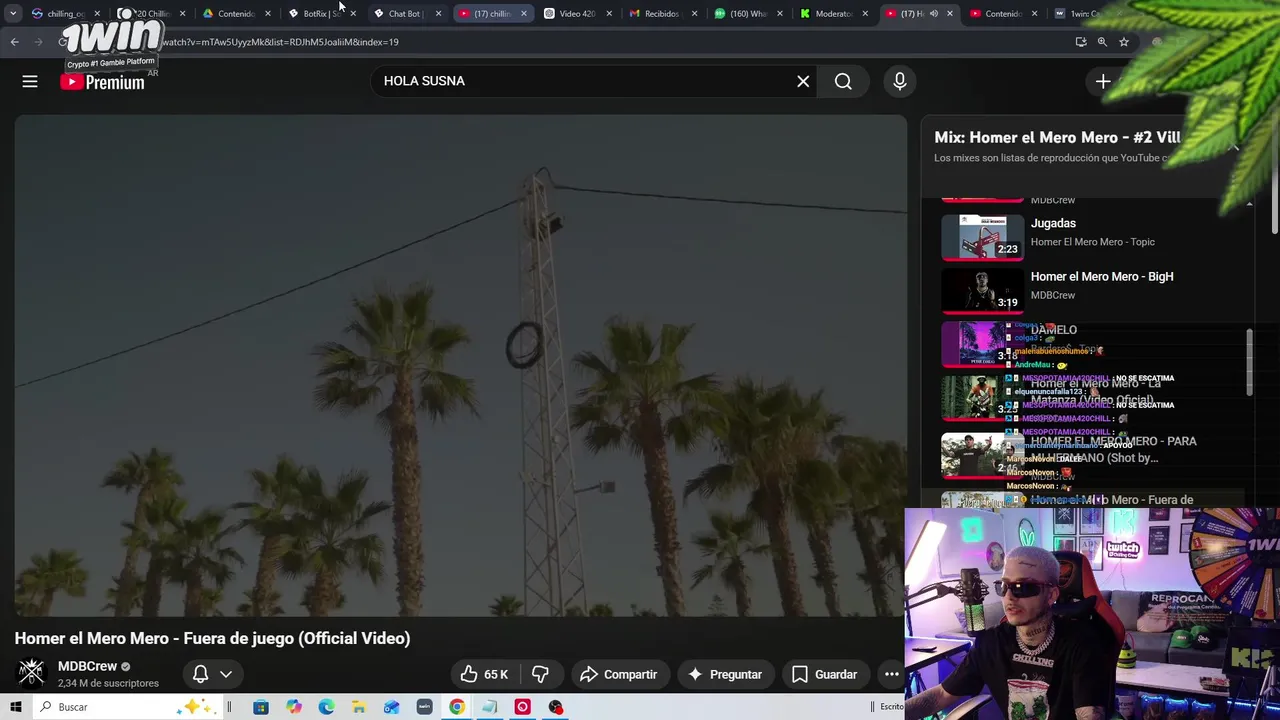The image size is (1280, 720).
Task: Run search with the magnifier button
Action: (843, 81)
